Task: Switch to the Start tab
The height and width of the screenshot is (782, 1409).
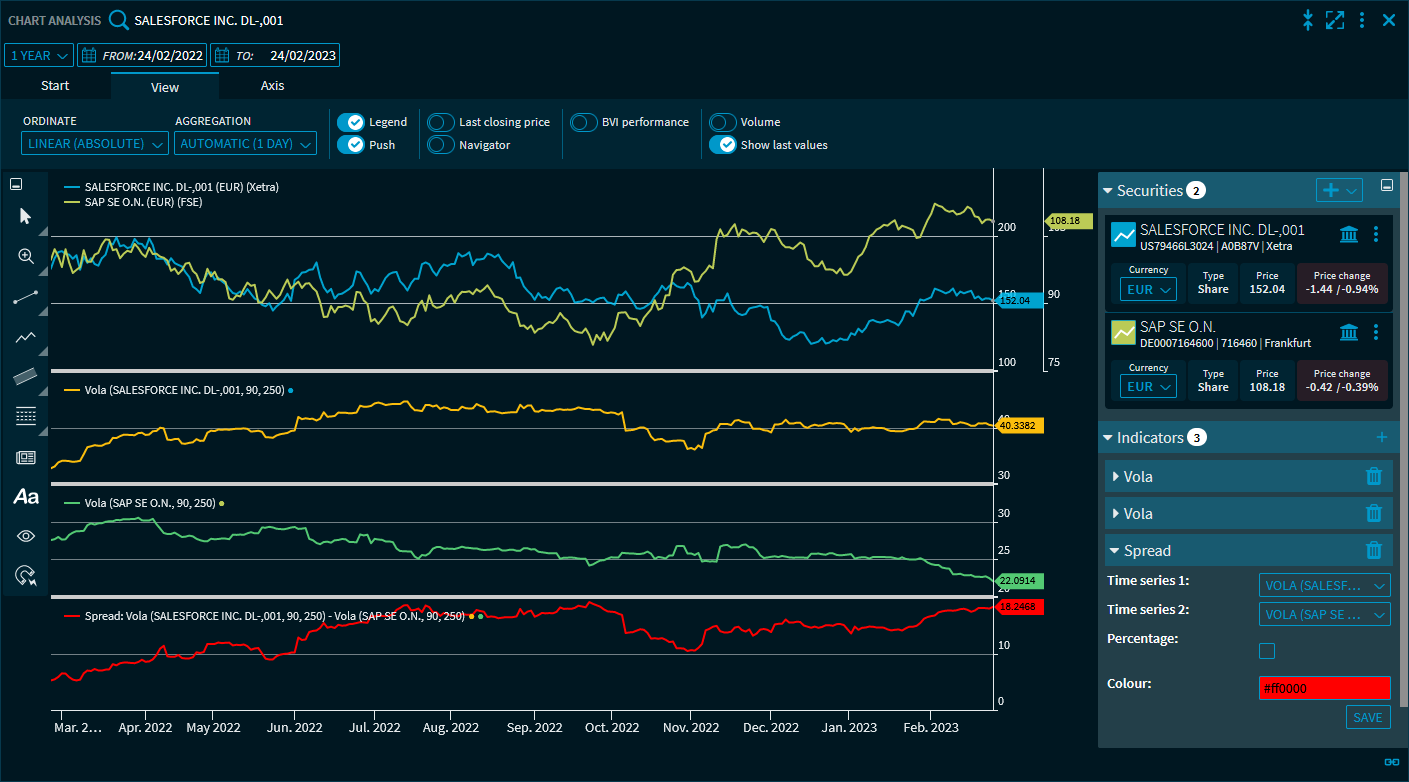Action: point(55,86)
